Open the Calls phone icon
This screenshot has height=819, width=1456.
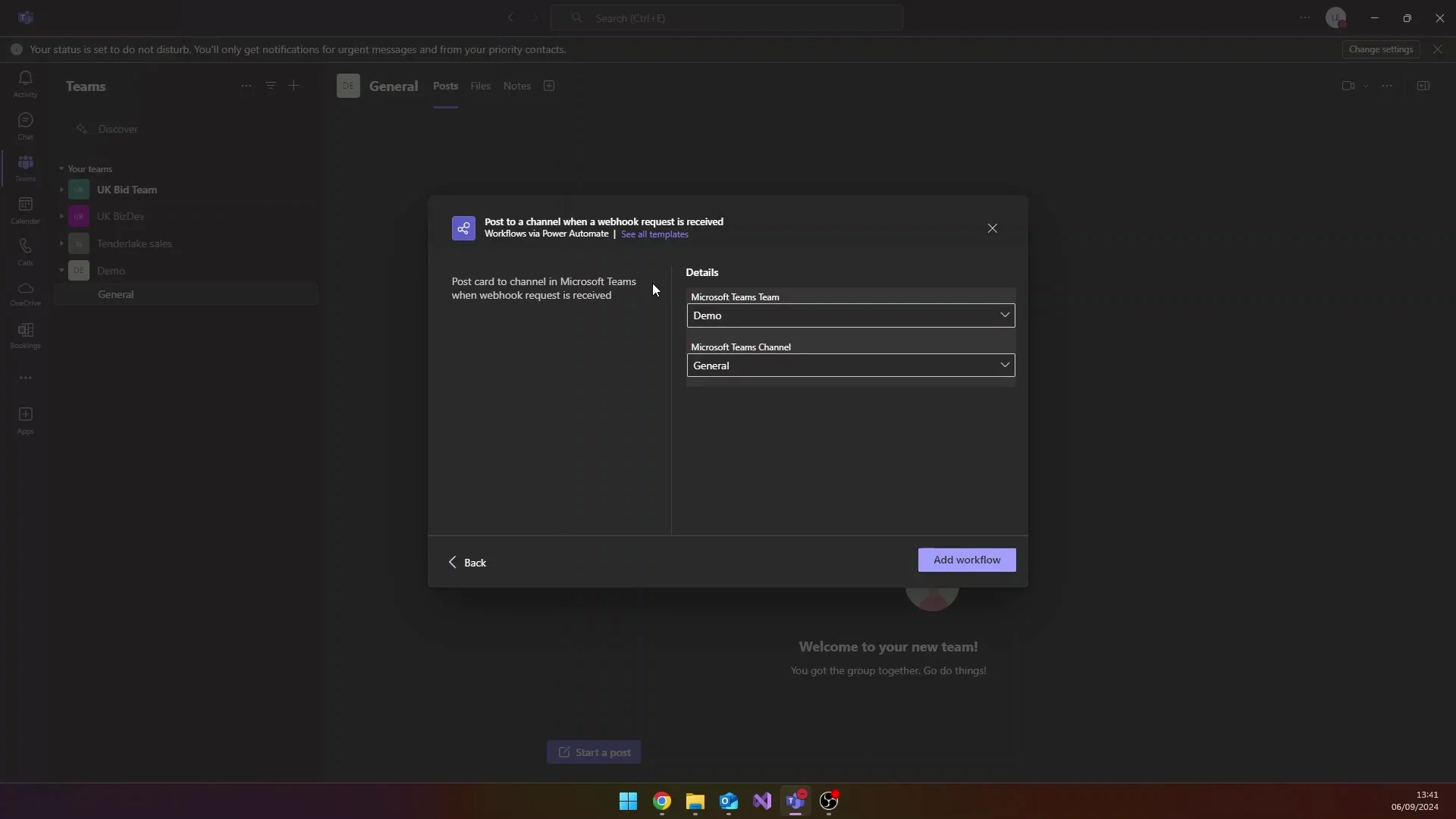25,251
